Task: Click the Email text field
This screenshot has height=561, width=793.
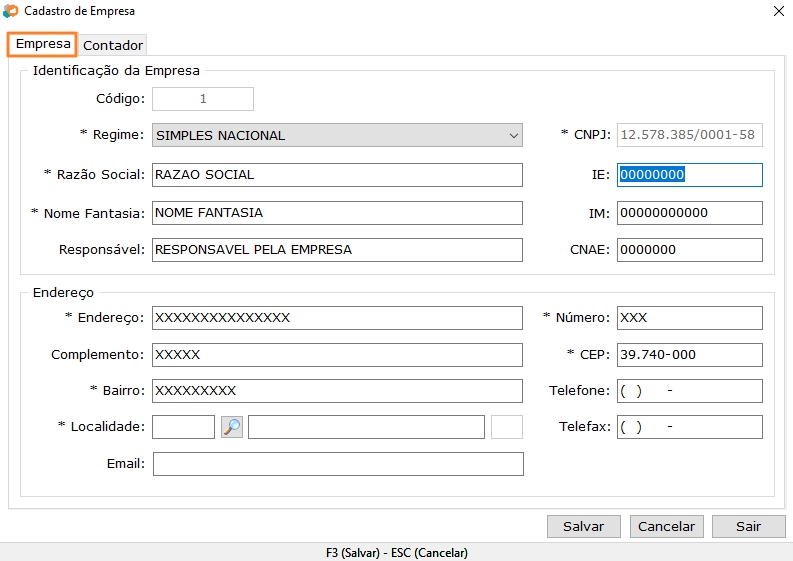Action: click(x=337, y=464)
